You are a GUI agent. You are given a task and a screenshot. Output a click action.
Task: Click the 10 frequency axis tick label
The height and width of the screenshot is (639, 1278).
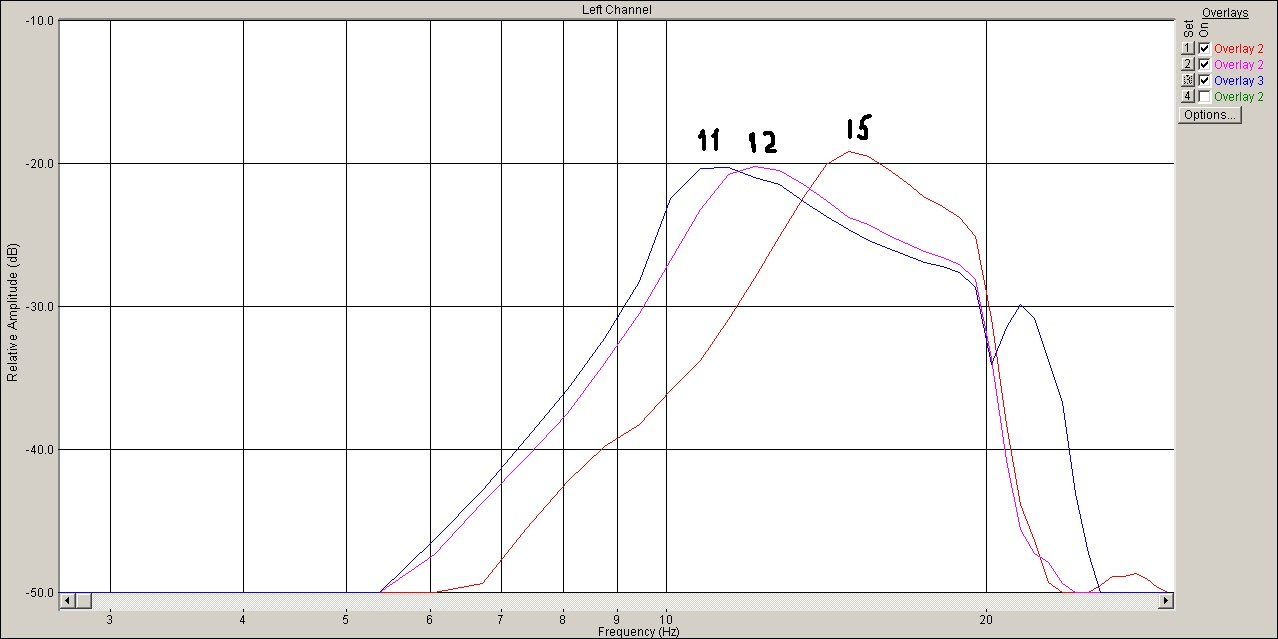pyautogui.click(x=666, y=619)
